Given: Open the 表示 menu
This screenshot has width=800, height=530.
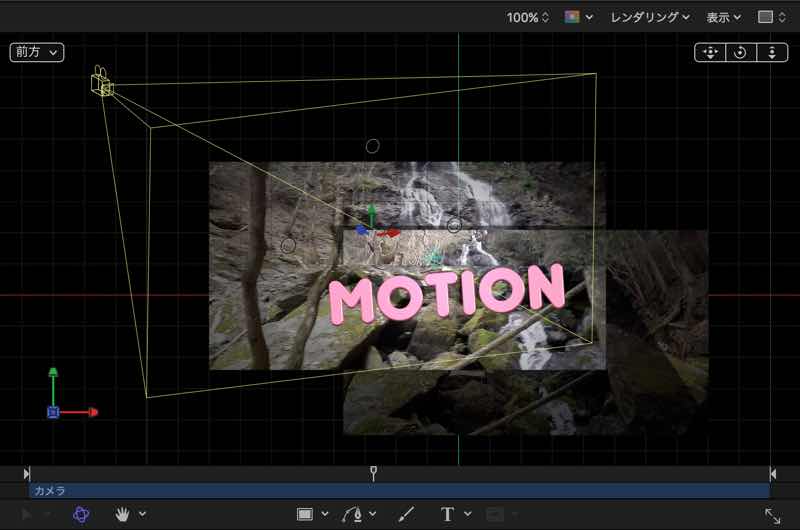Looking at the screenshot, I should (x=724, y=17).
